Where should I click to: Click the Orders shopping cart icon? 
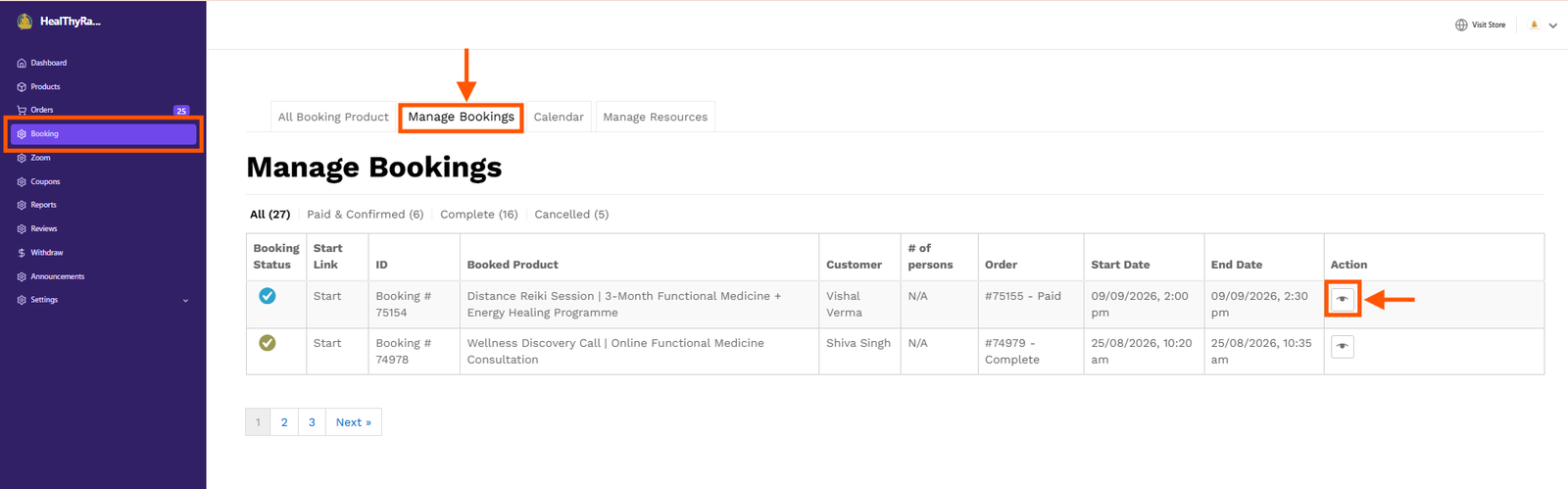(22, 111)
